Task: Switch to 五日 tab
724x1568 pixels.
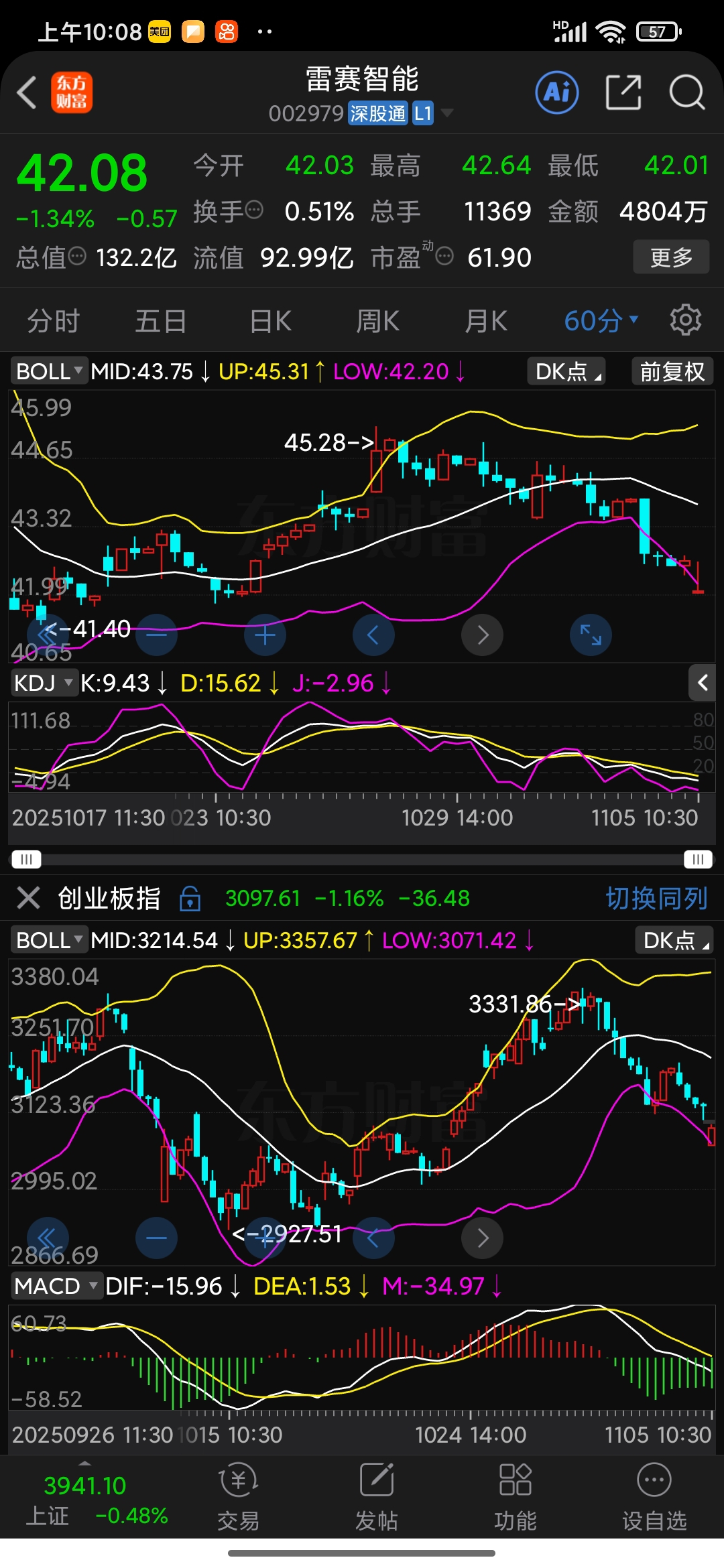Action: [x=161, y=321]
